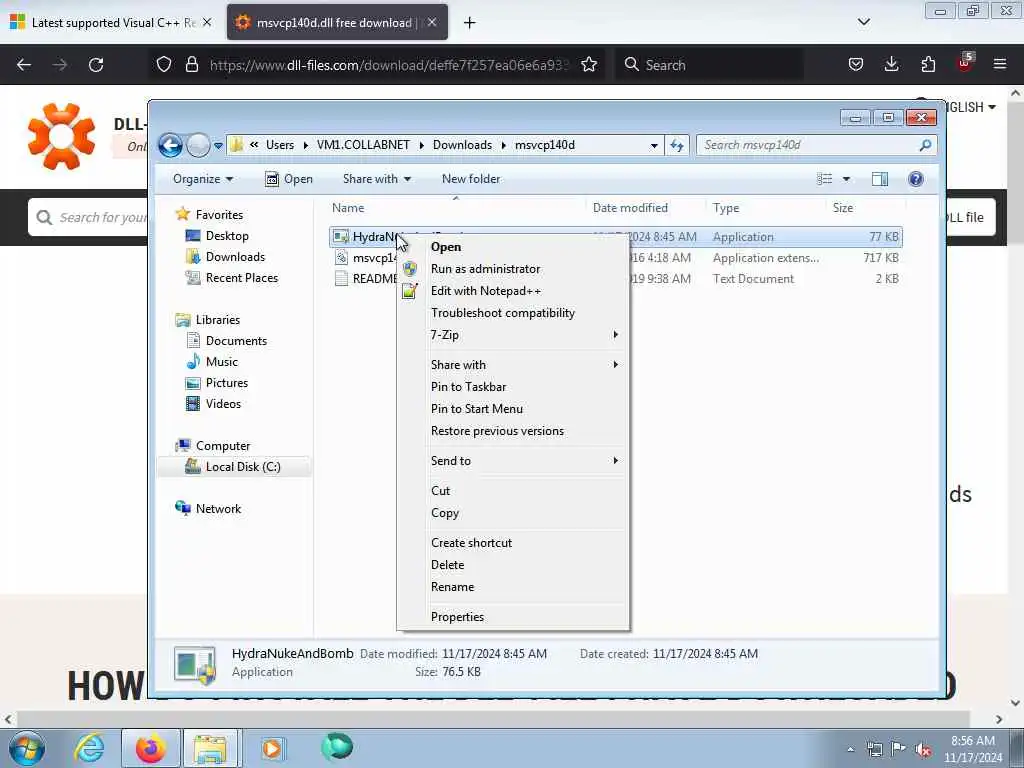This screenshot has width=1024, height=768.
Task: Open the Organize menu
Action: pos(202,179)
